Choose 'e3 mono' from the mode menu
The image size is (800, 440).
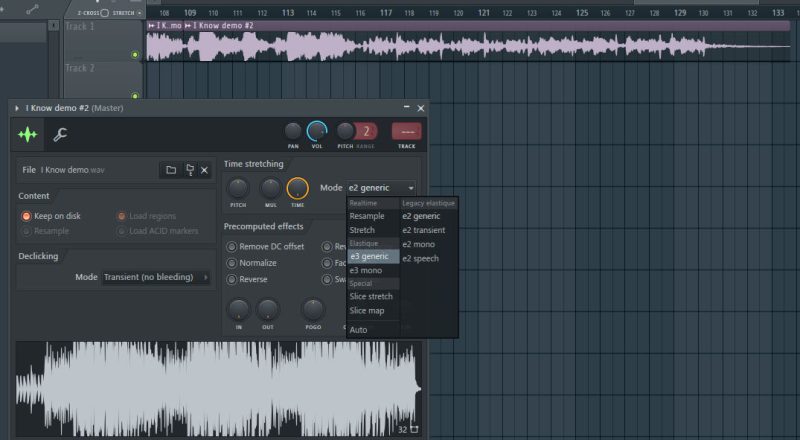tap(373, 270)
